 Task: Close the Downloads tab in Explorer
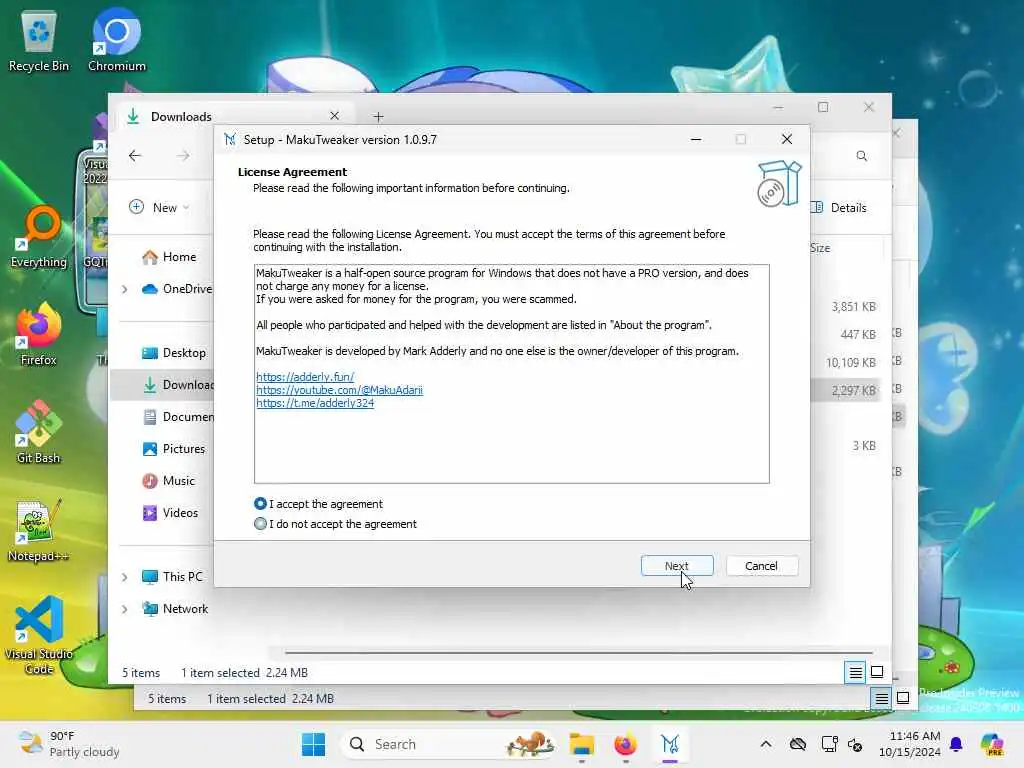point(334,116)
